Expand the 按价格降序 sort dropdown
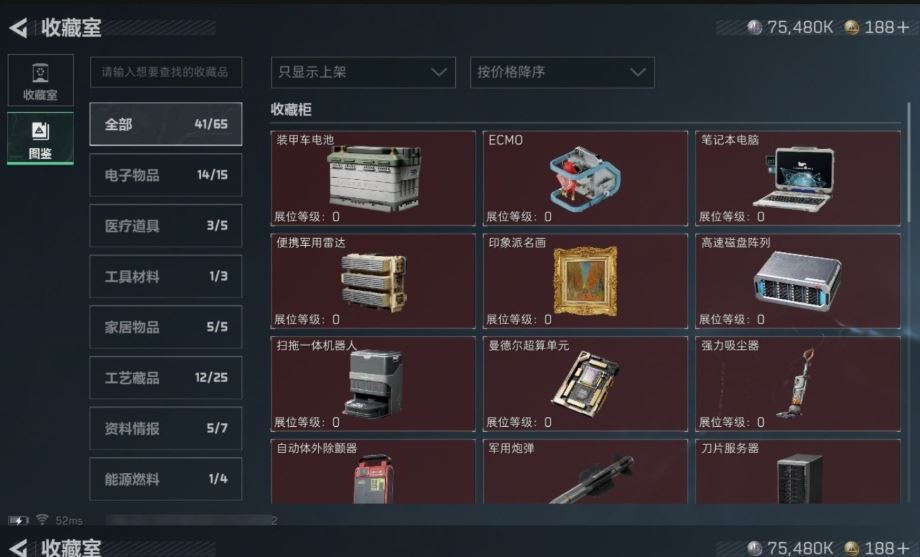 click(x=562, y=72)
